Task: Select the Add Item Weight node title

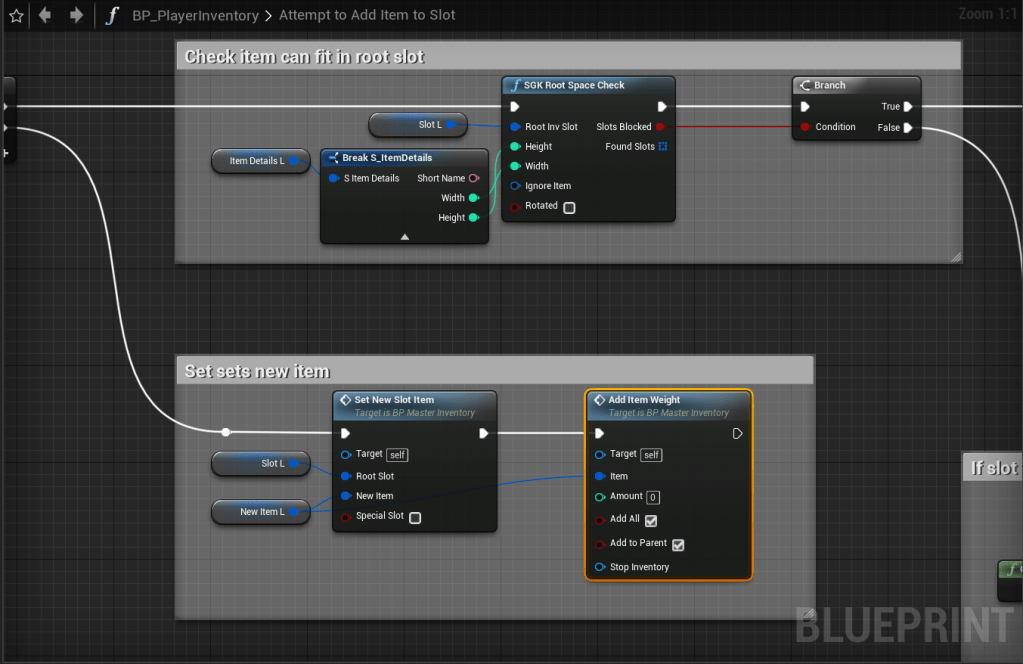Action: (x=644, y=400)
